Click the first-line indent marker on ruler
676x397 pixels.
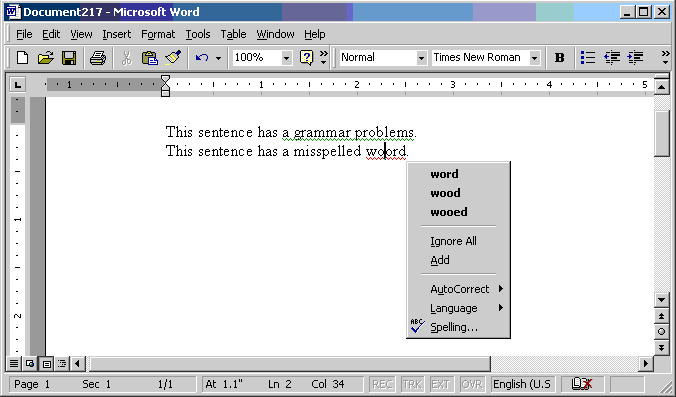(x=165, y=79)
